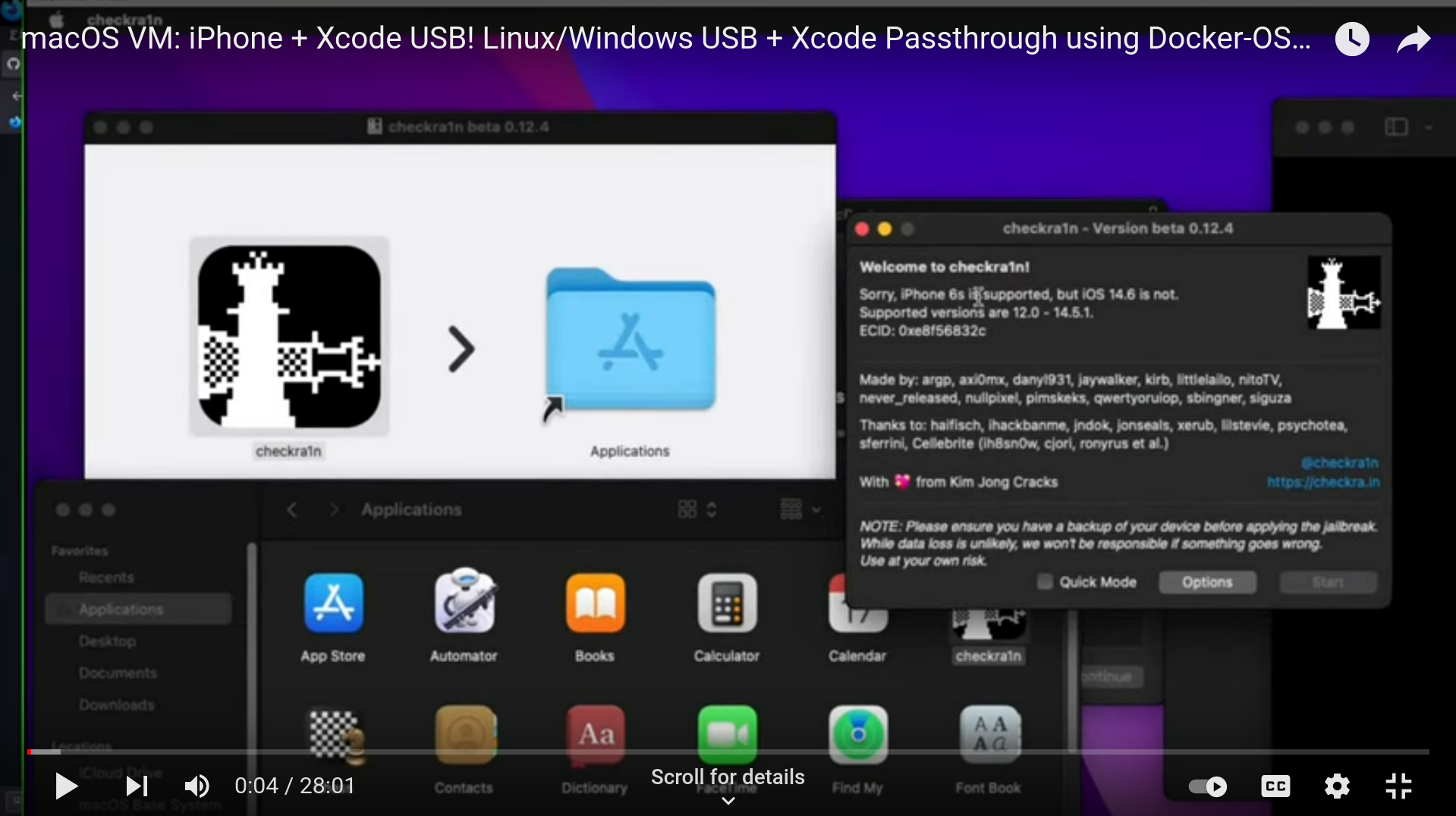Seek using the video progress bar

click(728, 752)
